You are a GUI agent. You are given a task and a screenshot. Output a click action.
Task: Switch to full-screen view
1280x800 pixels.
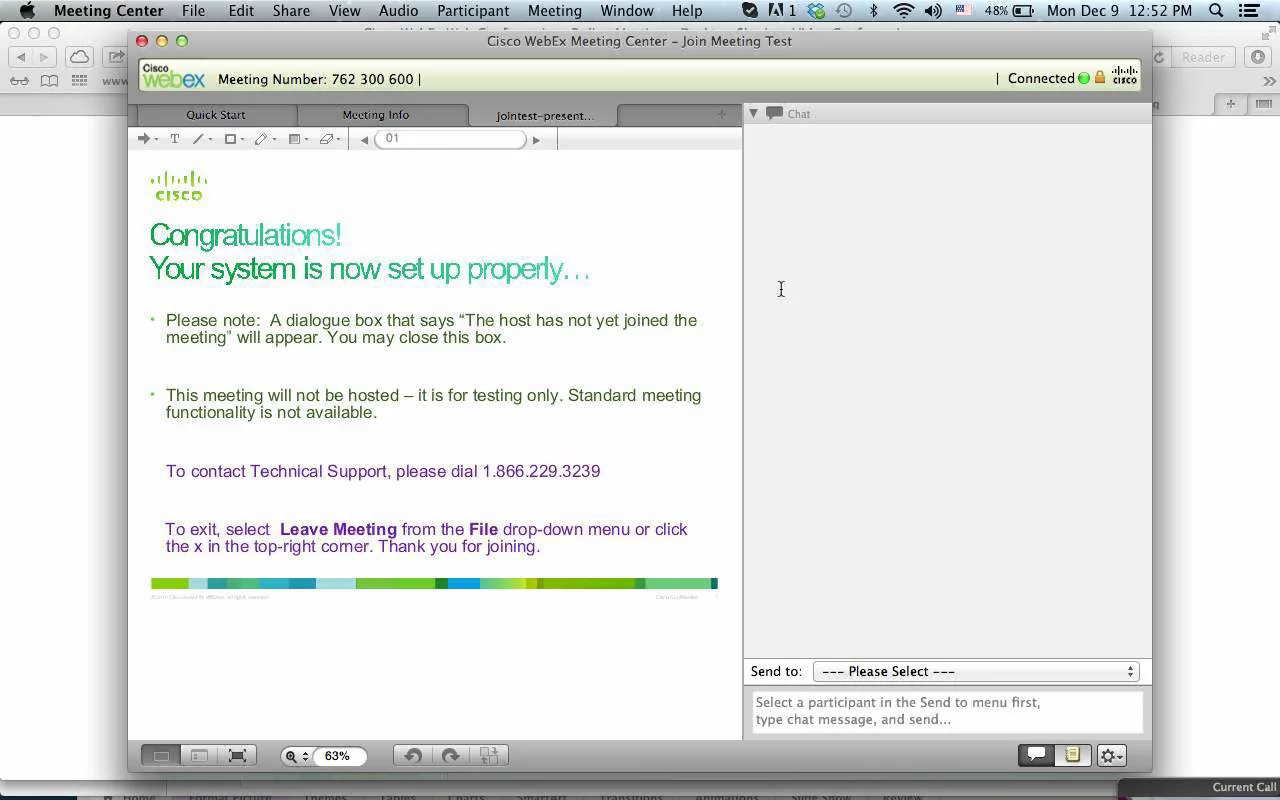pyautogui.click(x=238, y=756)
